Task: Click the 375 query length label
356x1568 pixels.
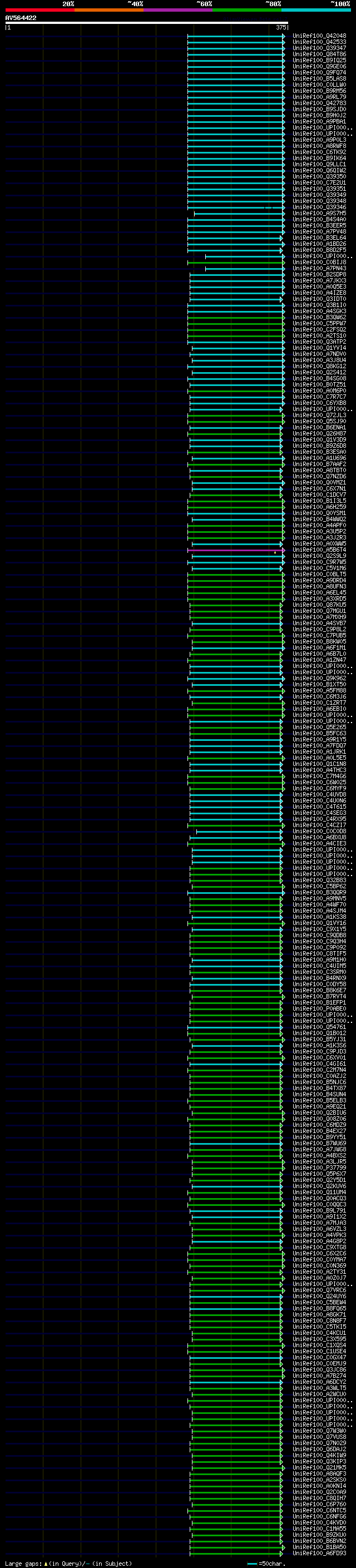Action: click(280, 27)
